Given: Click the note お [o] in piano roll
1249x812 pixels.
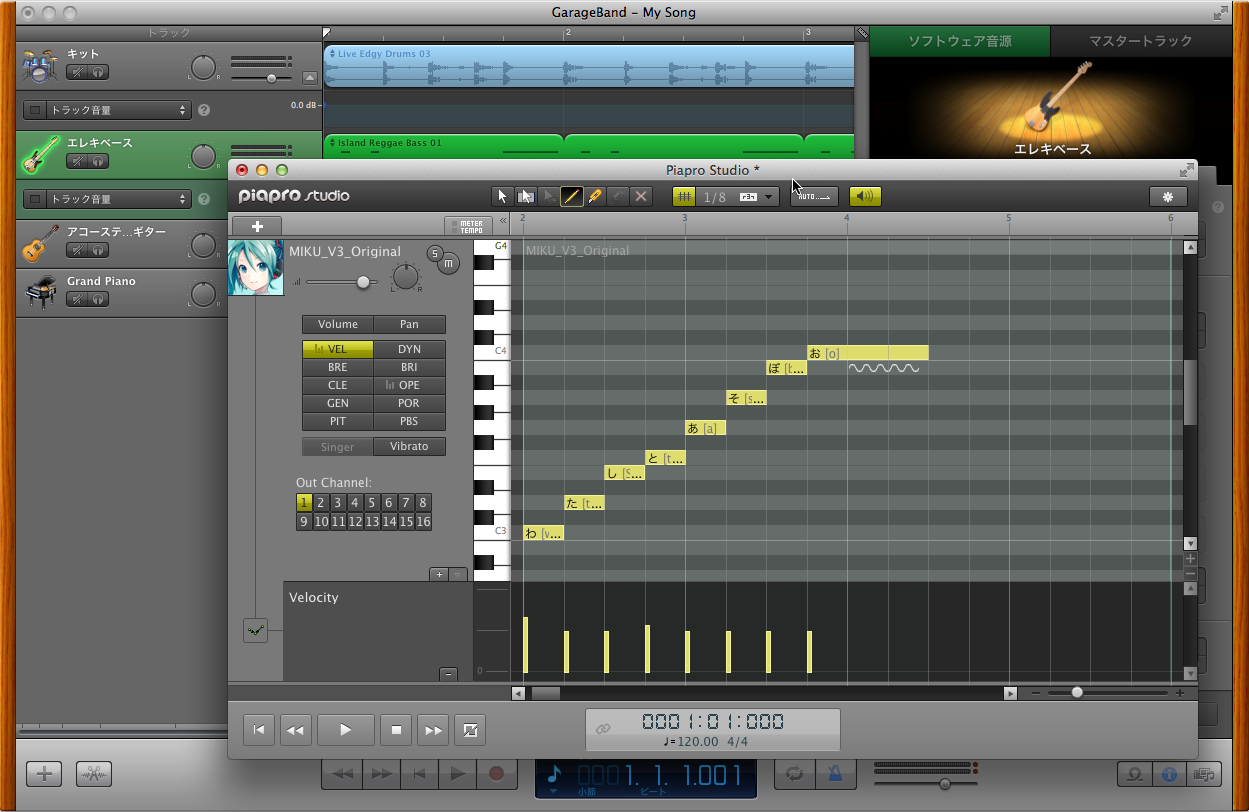Looking at the screenshot, I should (868, 353).
